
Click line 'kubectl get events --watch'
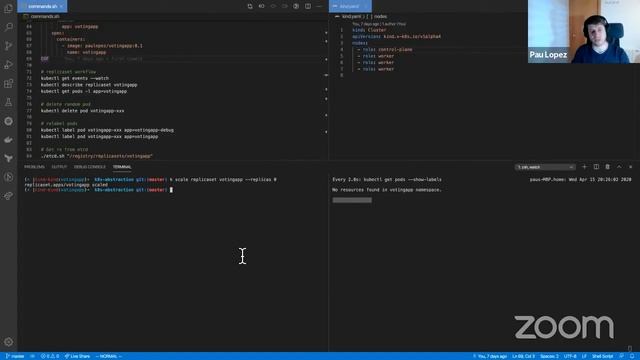pos(75,78)
